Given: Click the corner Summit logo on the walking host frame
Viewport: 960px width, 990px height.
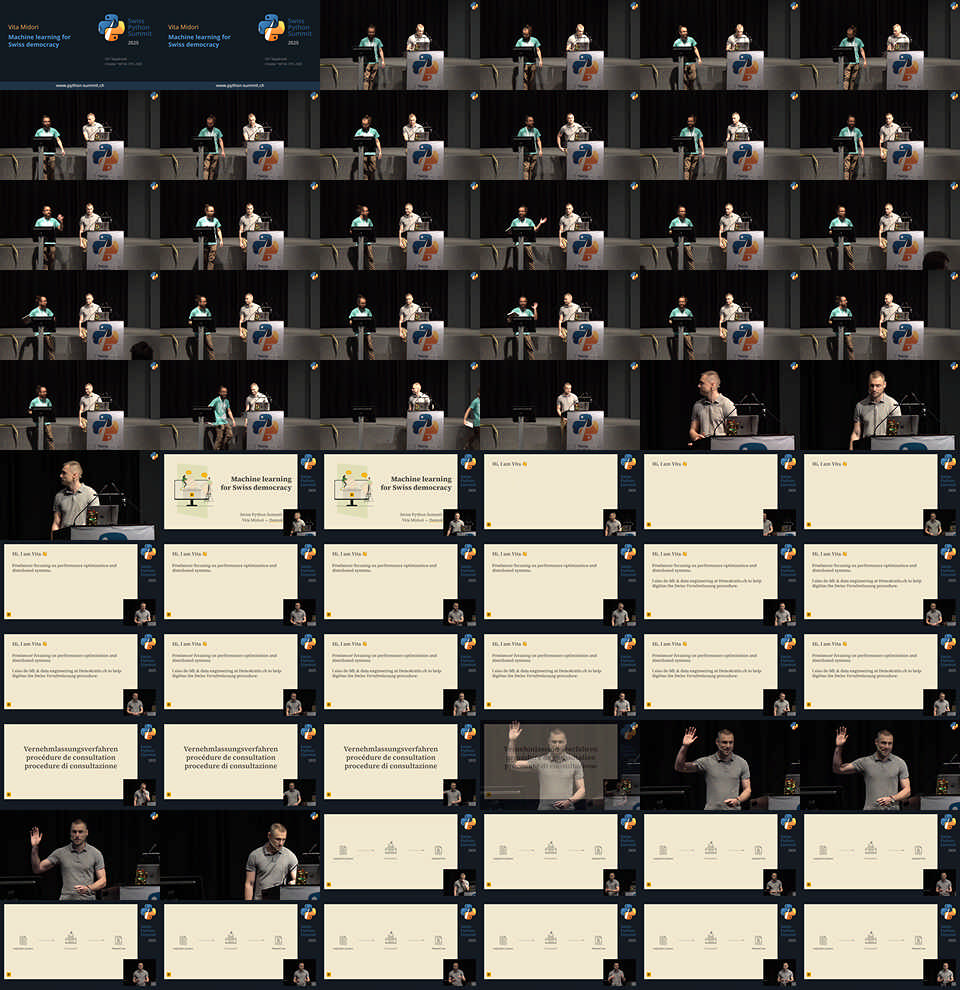Looking at the screenshot, I should (x=313, y=367).
